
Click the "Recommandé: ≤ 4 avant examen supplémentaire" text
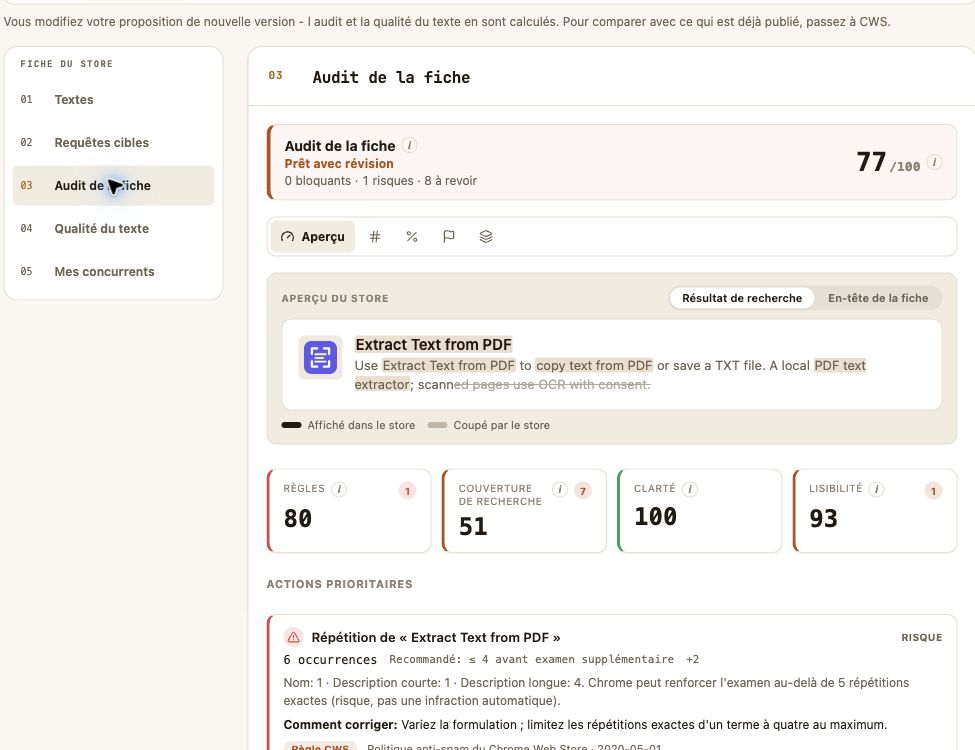pyautogui.click(x=532, y=659)
